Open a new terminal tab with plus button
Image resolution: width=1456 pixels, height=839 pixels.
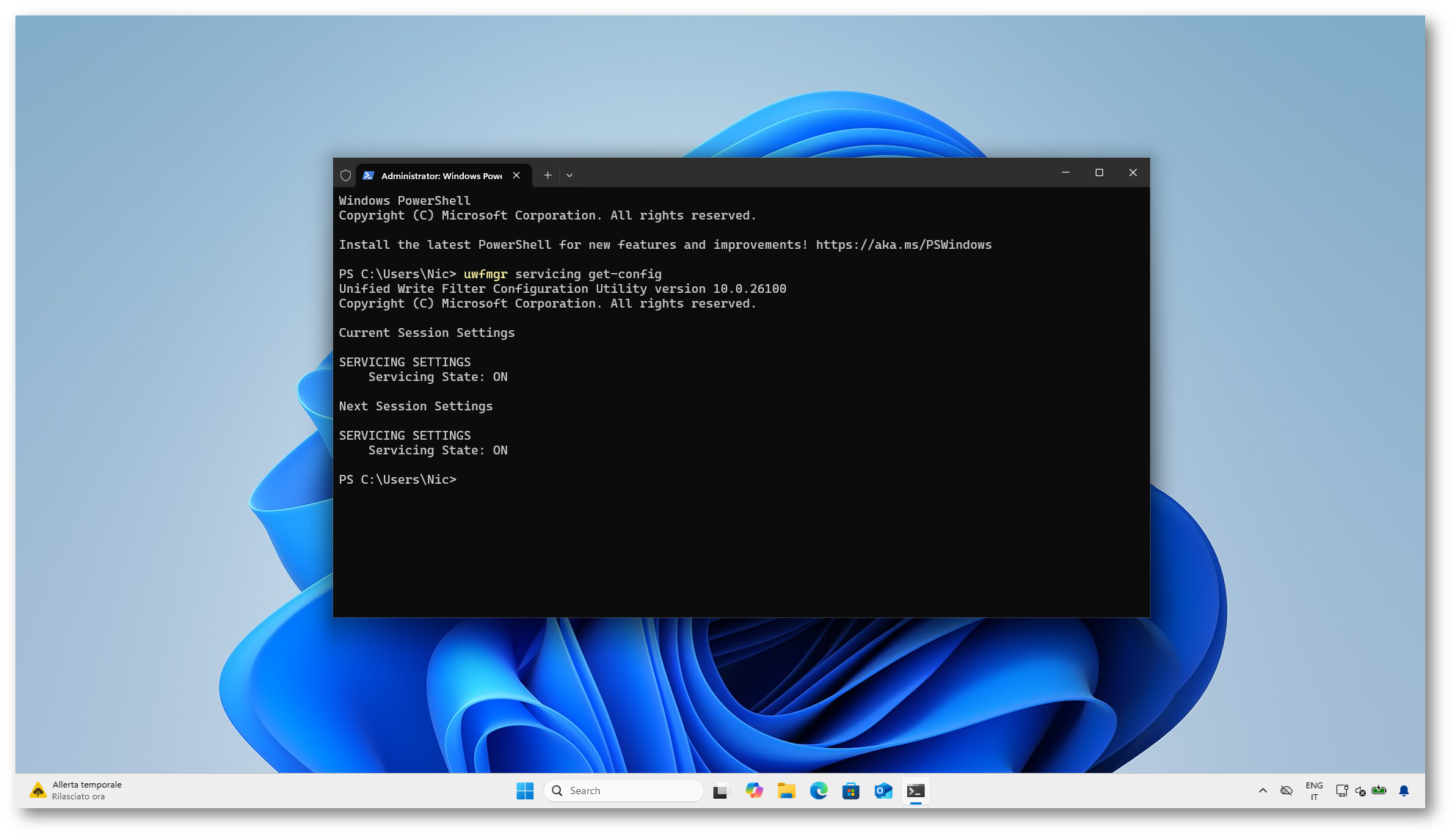pos(547,175)
